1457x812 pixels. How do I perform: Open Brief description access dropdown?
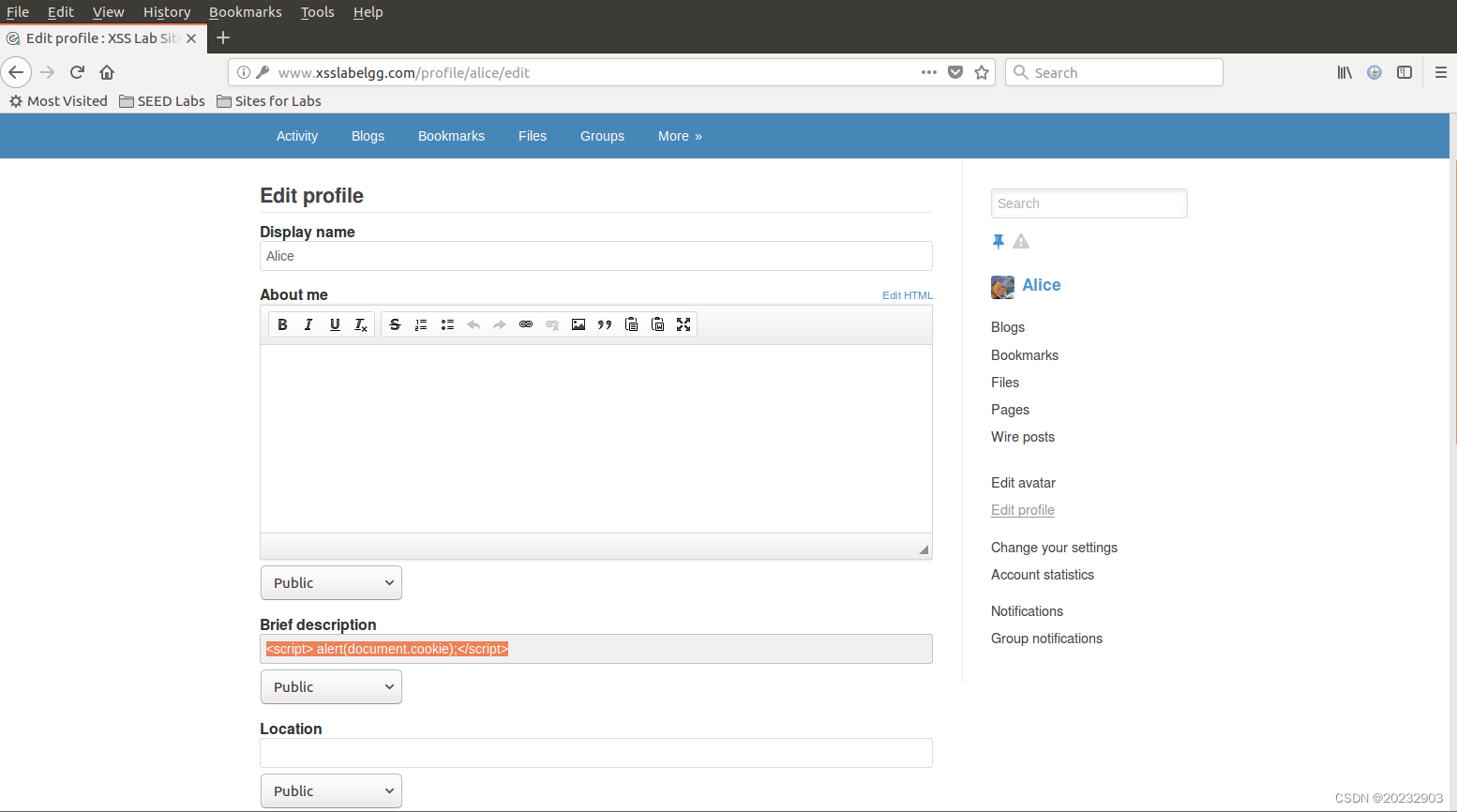(x=331, y=687)
